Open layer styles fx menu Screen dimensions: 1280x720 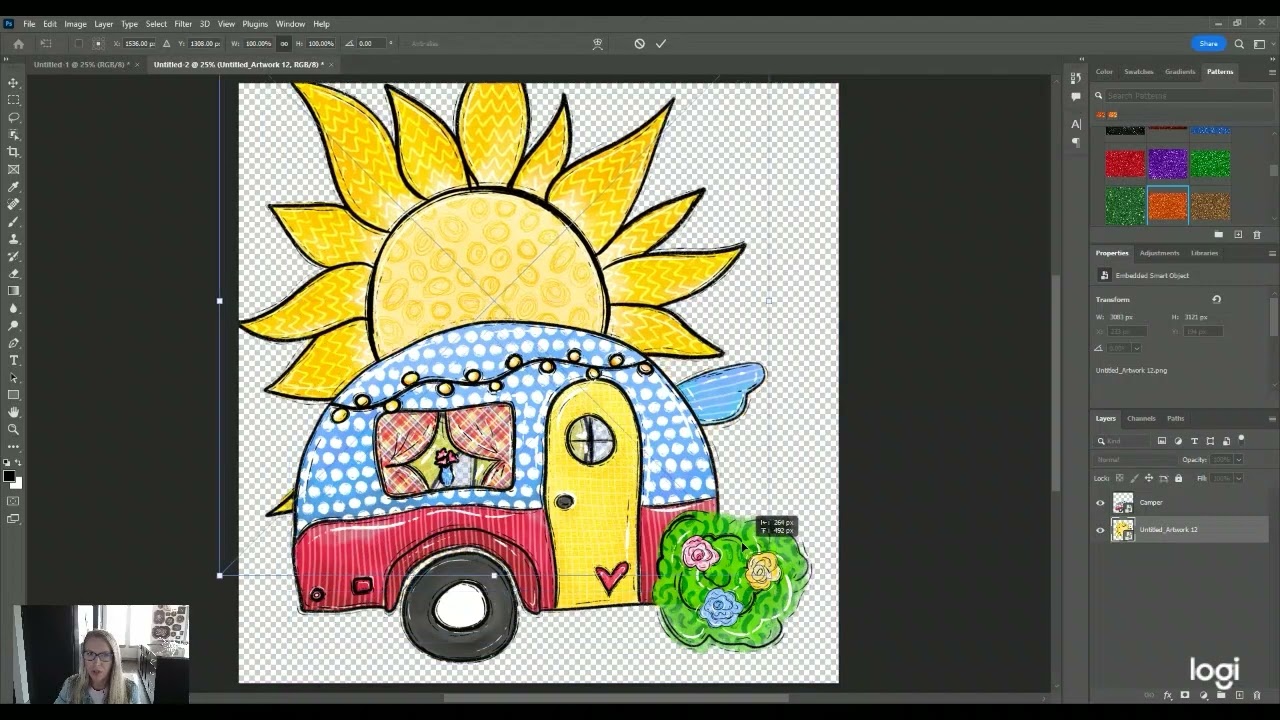click(1167, 695)
